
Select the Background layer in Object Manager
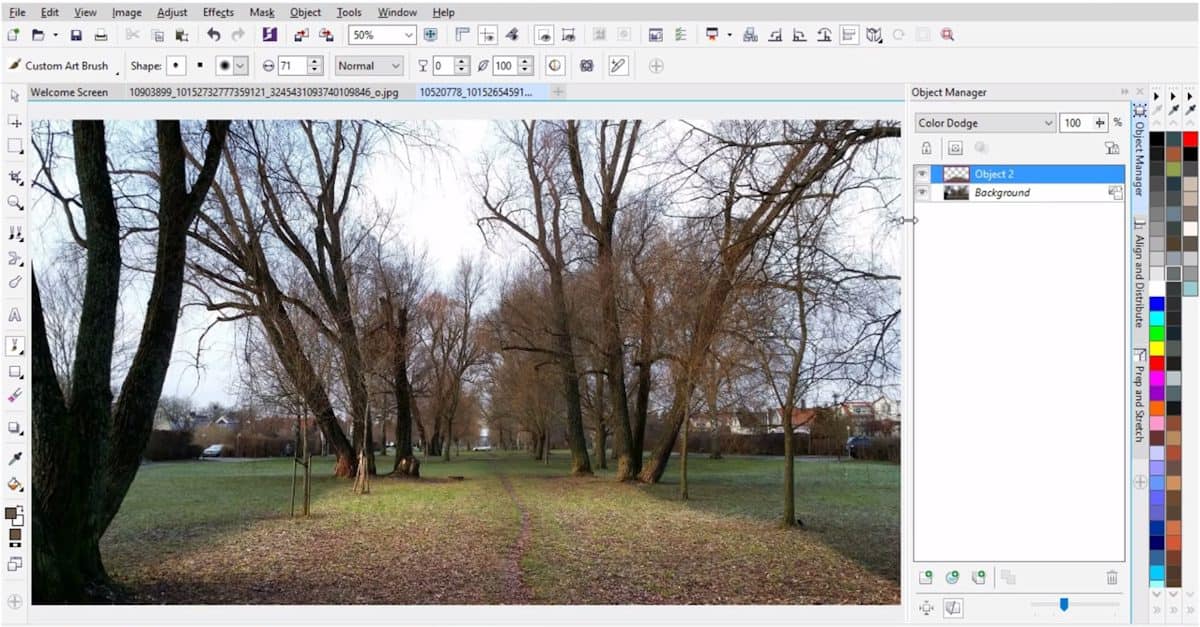tap(1002, 193)
